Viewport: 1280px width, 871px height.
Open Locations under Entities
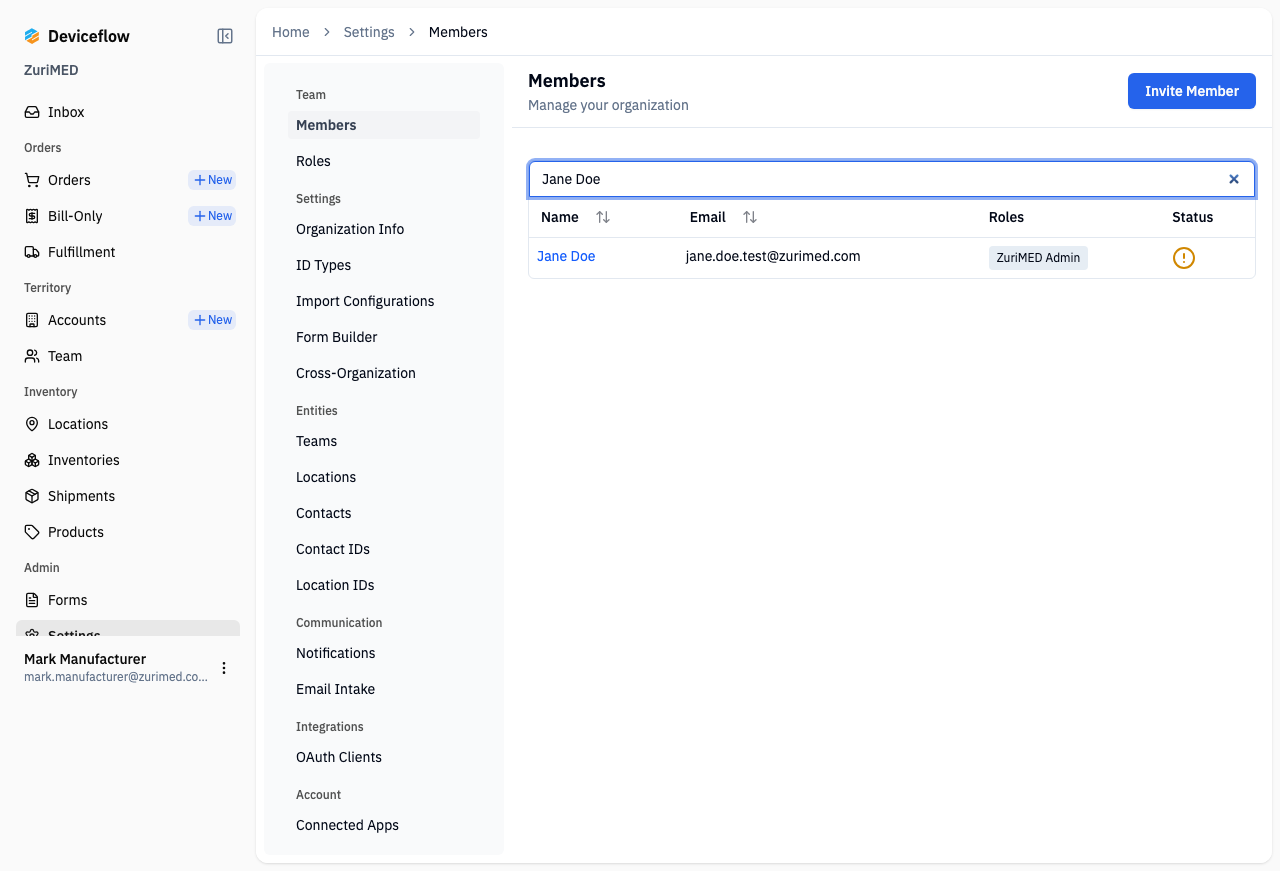pyautogui.click(x=384, y=477)
